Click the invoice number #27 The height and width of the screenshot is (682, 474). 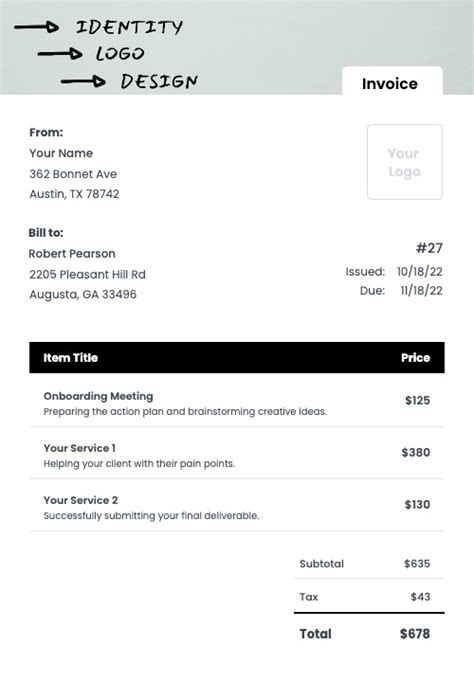pos(429,248)
